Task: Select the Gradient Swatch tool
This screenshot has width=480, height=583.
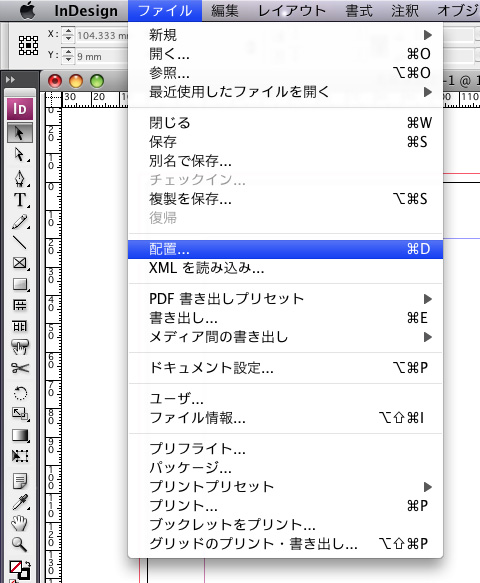Action: [20, 435]
